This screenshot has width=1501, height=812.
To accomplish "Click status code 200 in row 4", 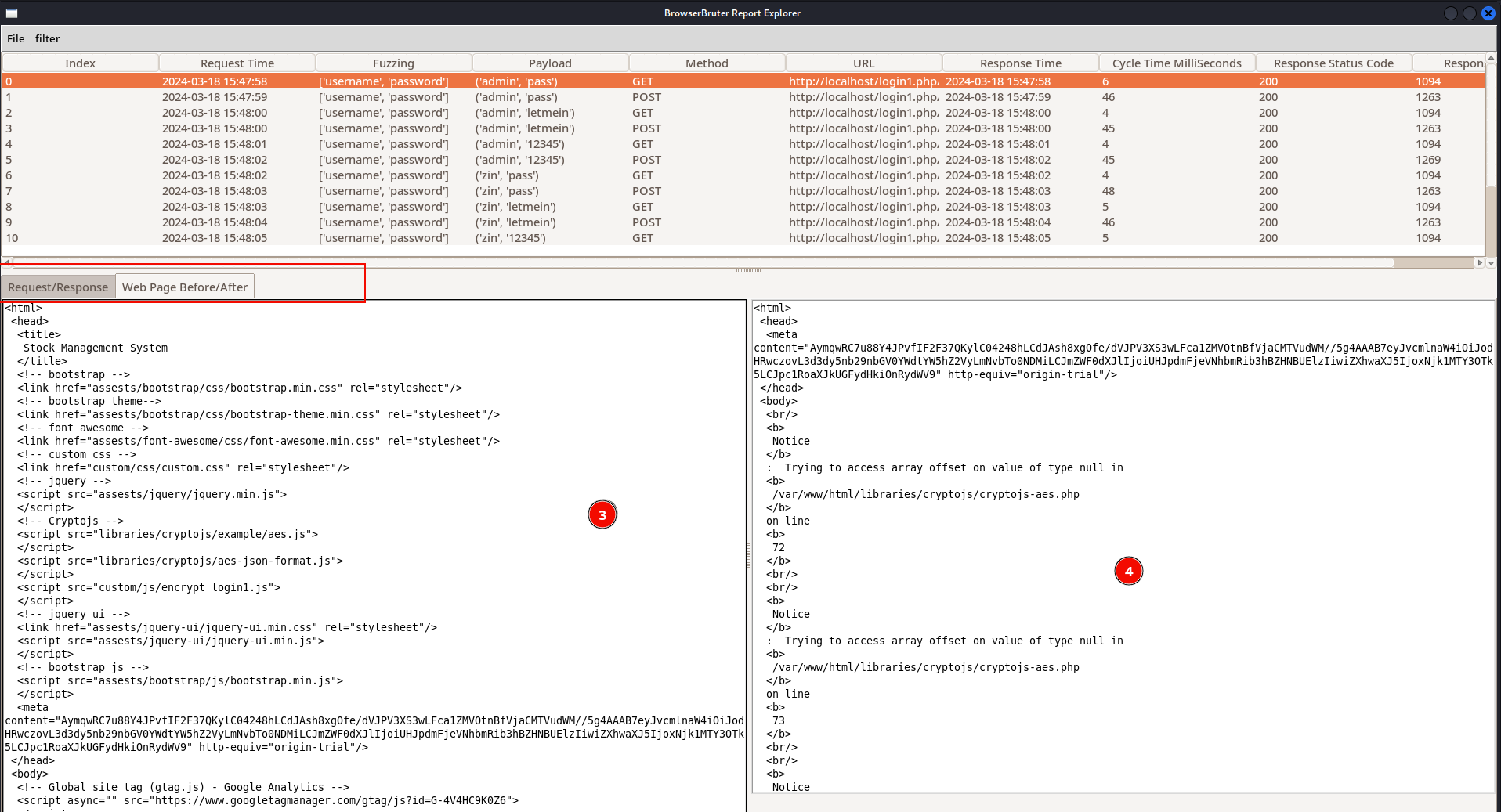I will pos(1268,144).
